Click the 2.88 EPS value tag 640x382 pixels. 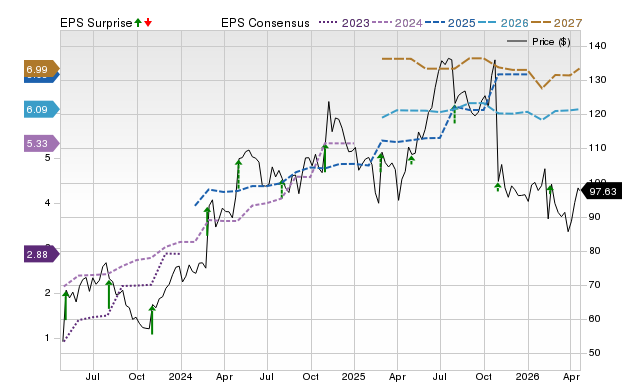tap(42, 255)
